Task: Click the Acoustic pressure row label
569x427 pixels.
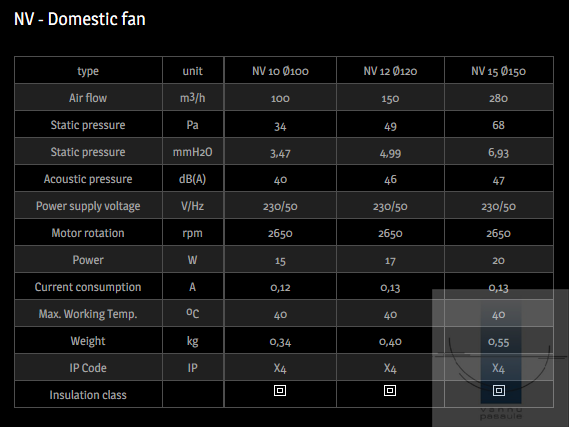Action: coord(88,179)
